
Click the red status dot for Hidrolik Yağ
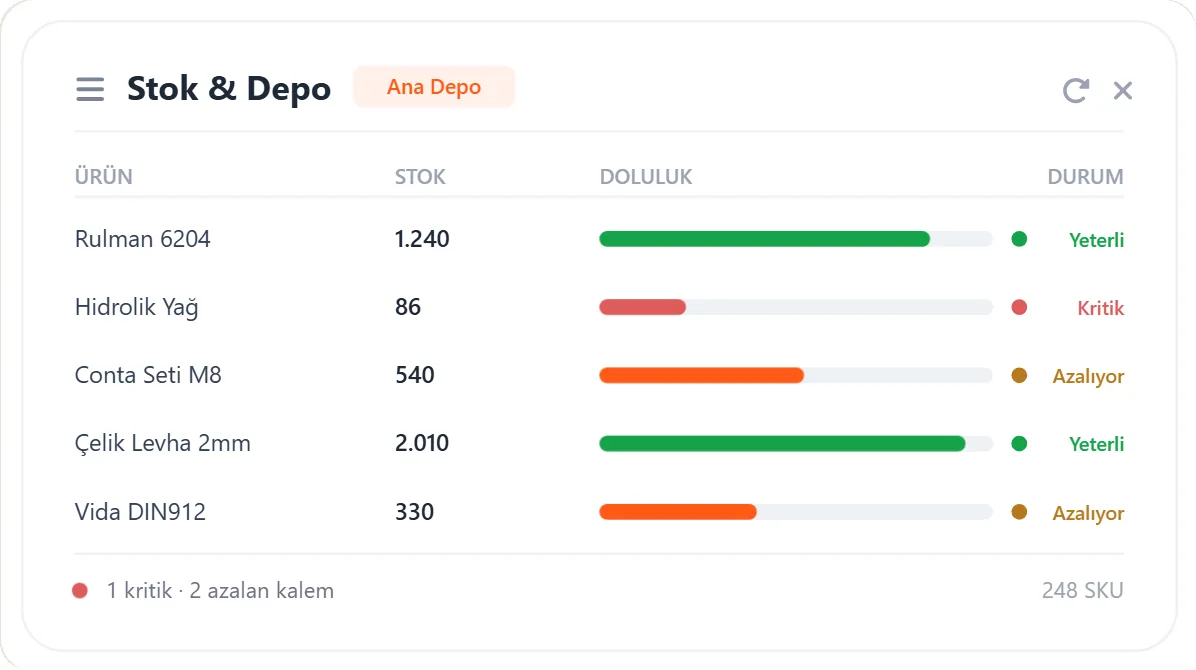[1019, 307]
